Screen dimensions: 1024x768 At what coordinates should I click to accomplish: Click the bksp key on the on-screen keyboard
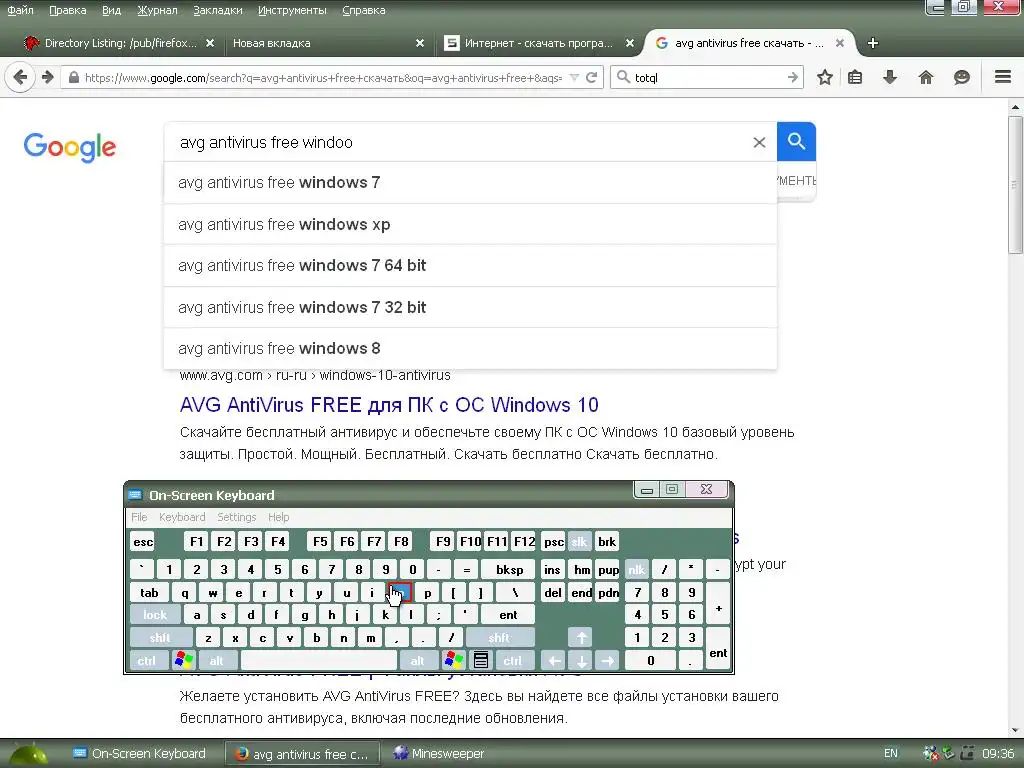pyautogui.click(x=509, y=569)
